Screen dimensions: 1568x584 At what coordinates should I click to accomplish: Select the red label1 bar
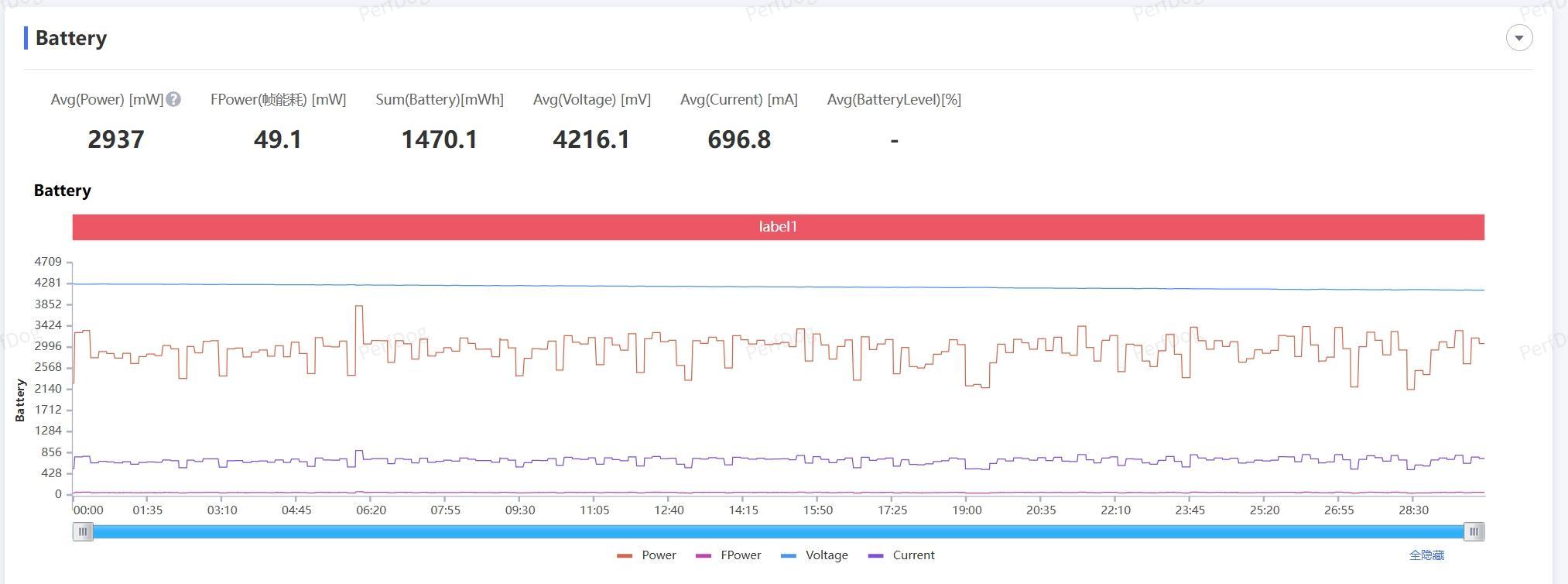[779, 227]
